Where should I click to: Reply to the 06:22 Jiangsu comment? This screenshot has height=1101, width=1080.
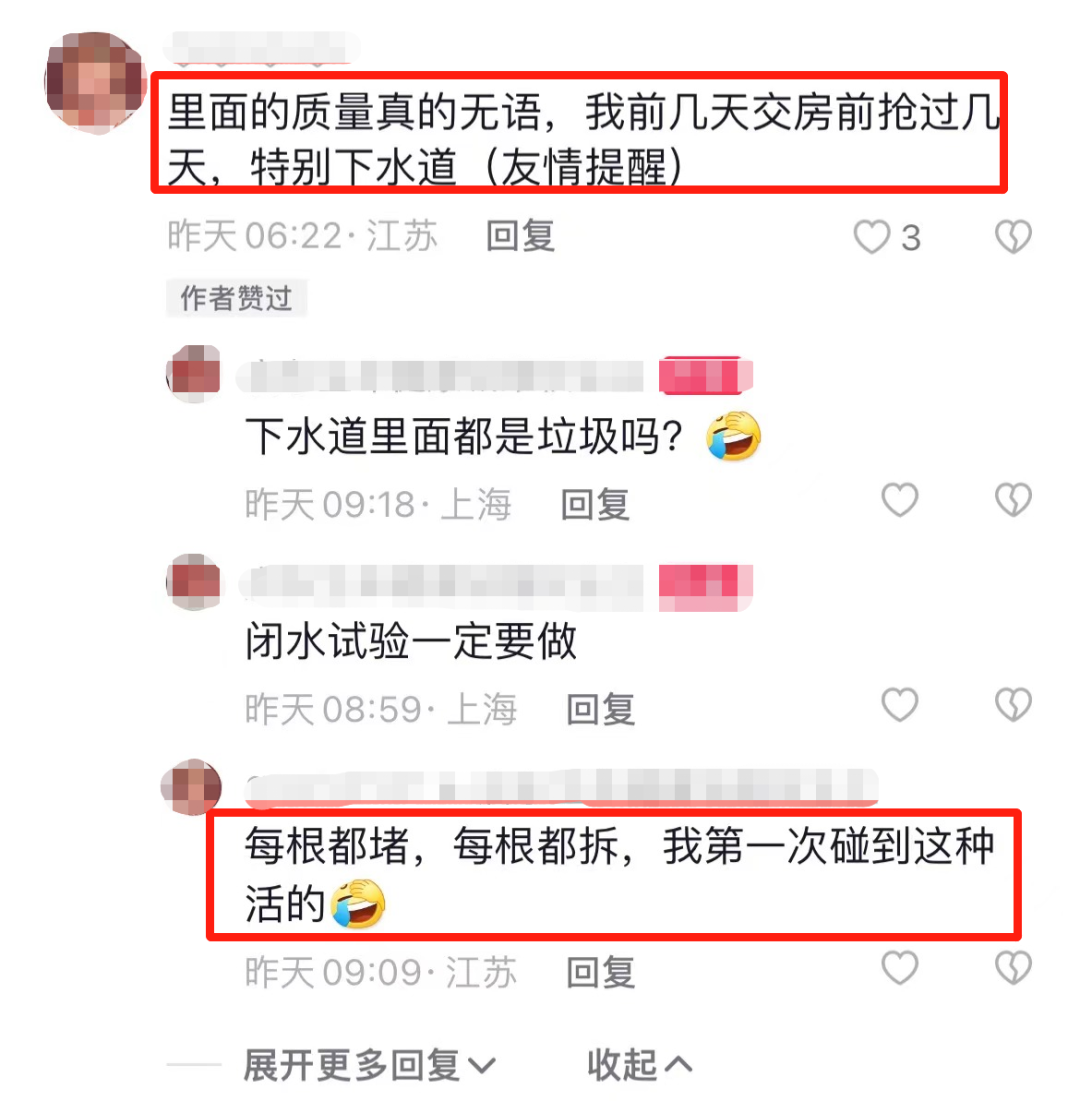point(520,236)
